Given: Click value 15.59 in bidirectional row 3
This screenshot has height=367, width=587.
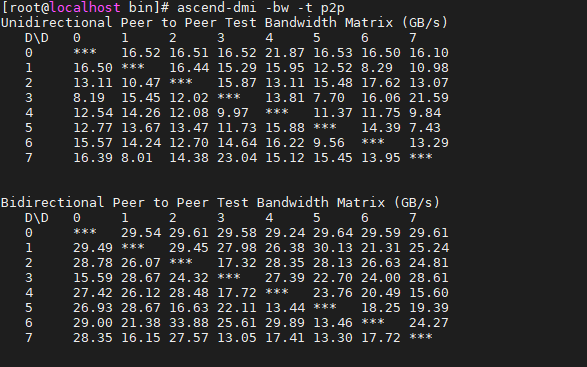Looking at the screenshot, I should pos(93,278).
